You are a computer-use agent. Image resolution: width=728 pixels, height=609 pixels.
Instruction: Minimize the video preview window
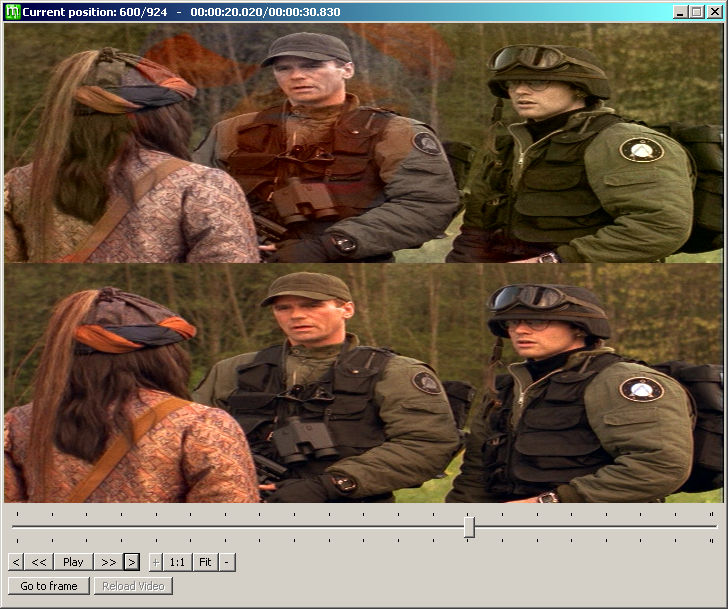click(680, 12)
